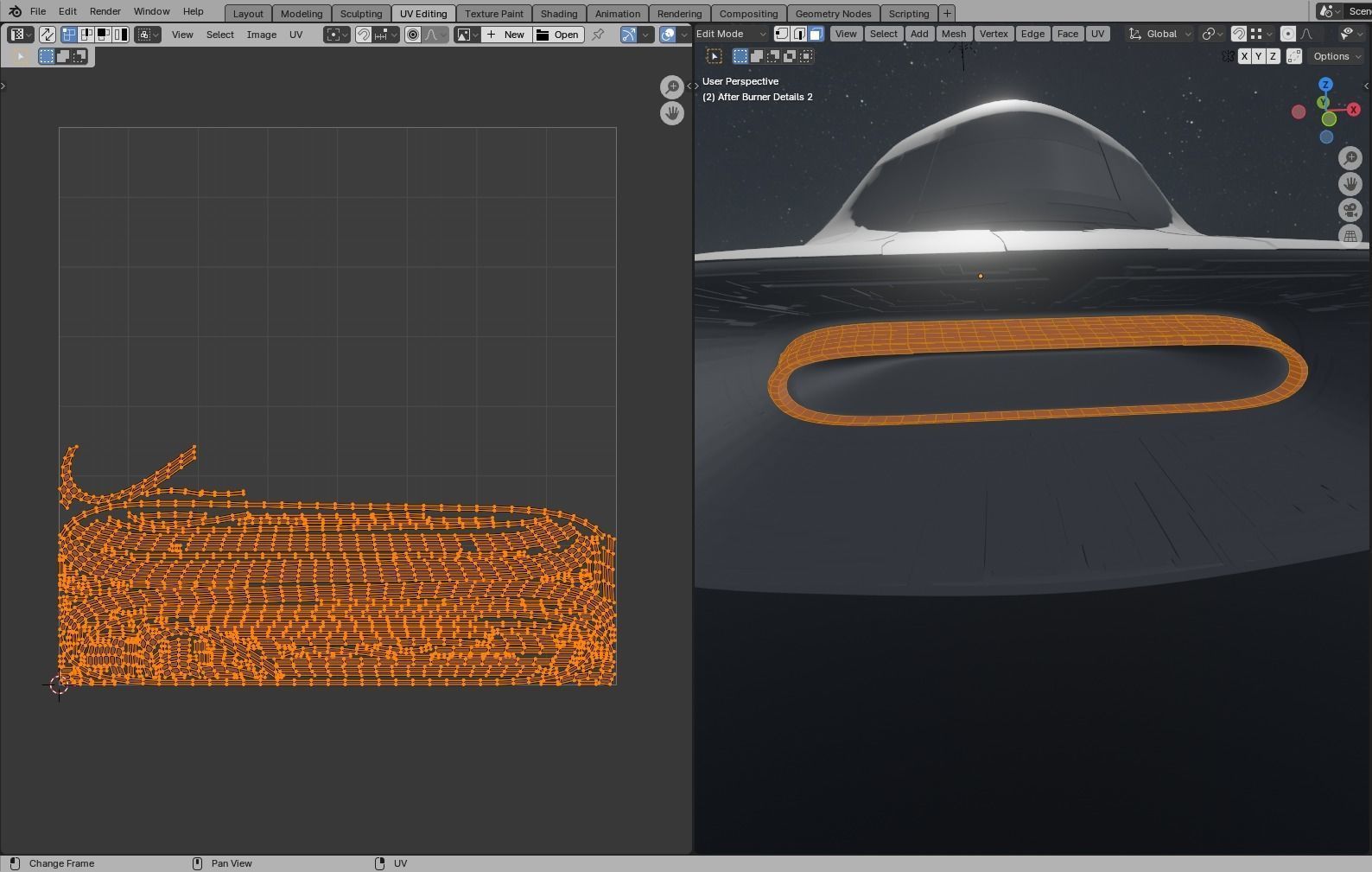Open the 3D viewport pivot point dropdown
The height and width of the screenshot is (872, 1372).
[1213, 34]
